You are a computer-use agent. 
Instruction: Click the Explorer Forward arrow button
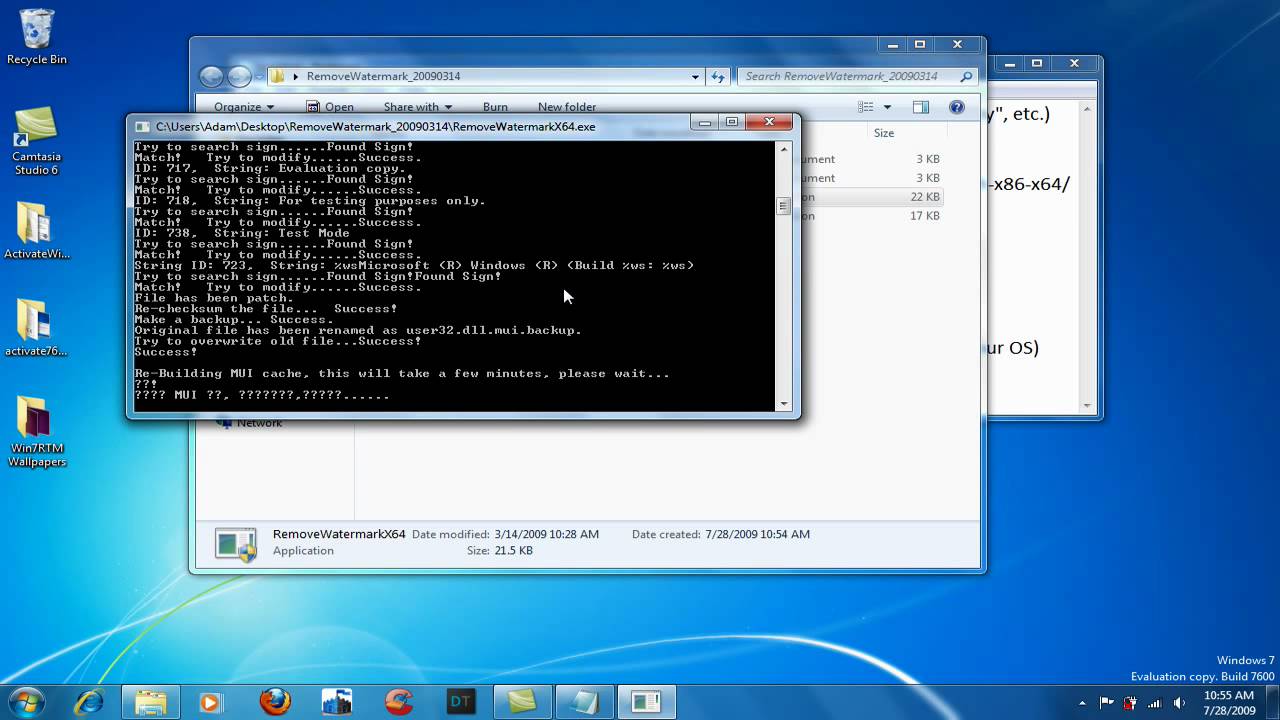pos(240,77)
